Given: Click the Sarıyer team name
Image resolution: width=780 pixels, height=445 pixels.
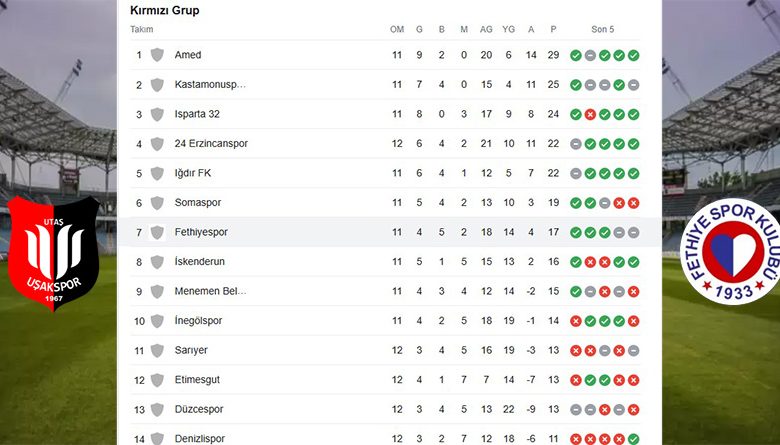Looking at the screenshot, I should pyautogui.click(x=192, y=350).
